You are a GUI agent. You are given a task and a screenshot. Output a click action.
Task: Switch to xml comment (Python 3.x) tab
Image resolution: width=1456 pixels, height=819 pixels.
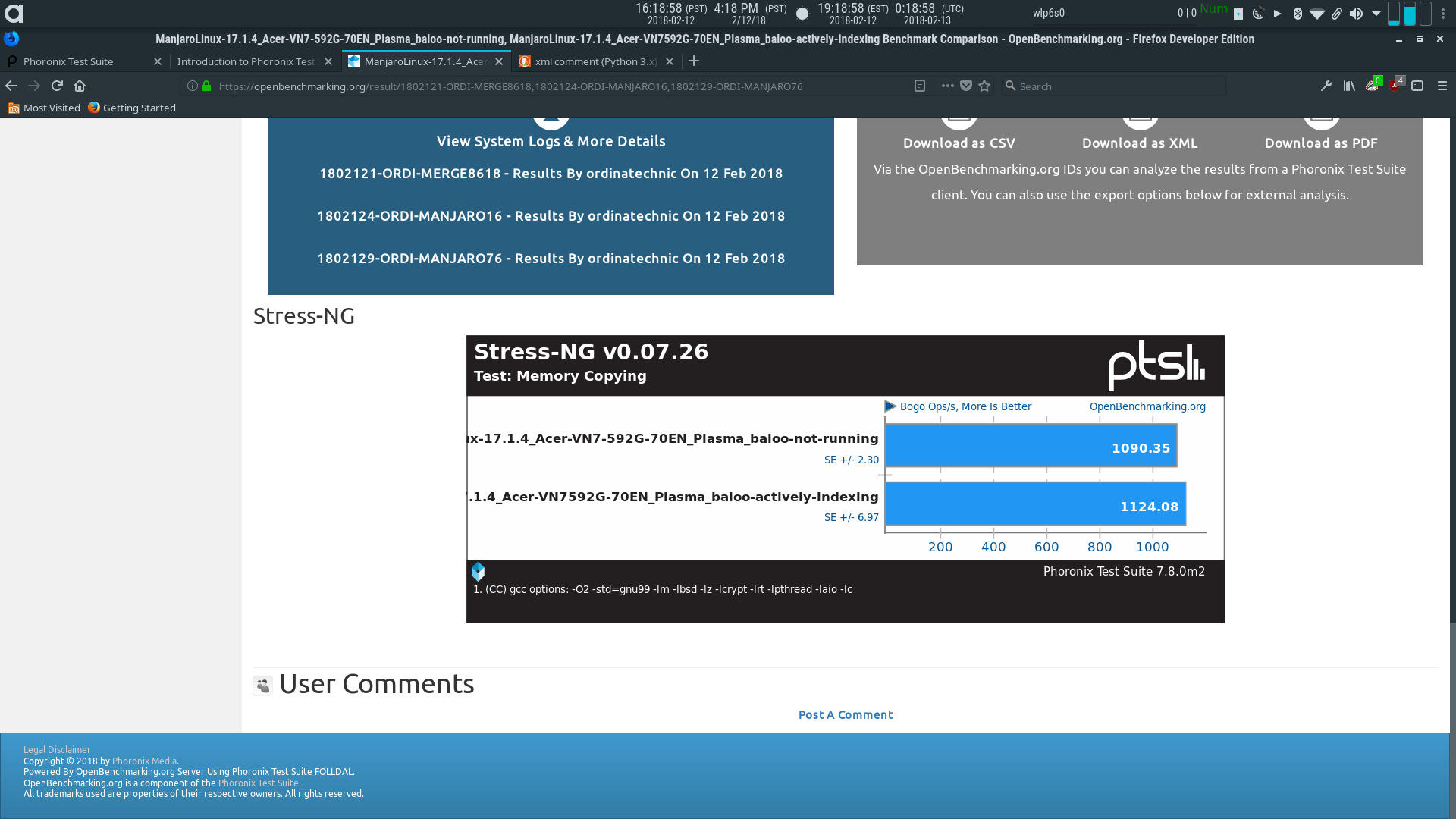pyautogui.click(x=595, y=61)
